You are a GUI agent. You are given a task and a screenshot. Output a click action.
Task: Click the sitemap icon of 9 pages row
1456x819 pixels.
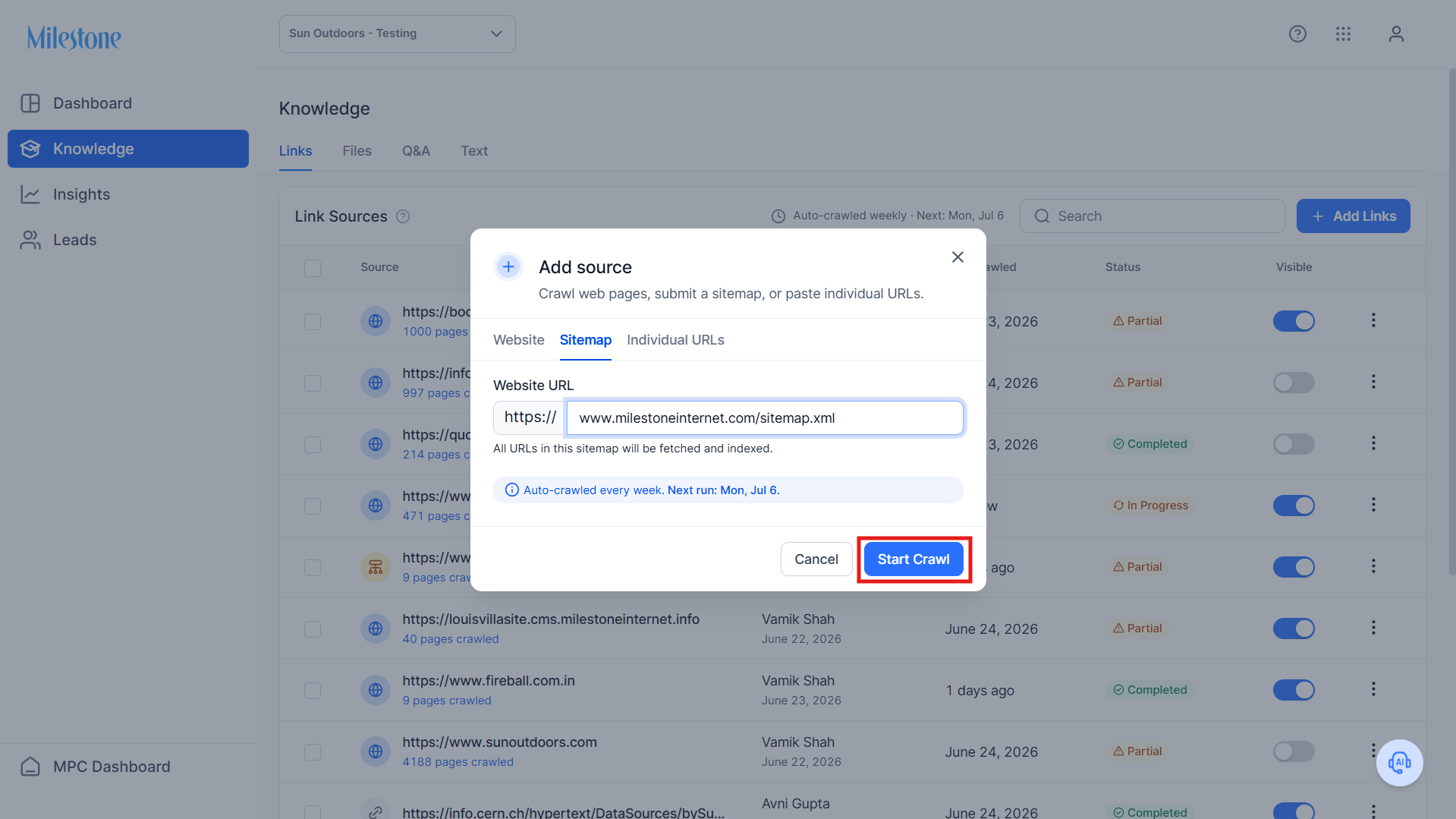tap(376, 567)
